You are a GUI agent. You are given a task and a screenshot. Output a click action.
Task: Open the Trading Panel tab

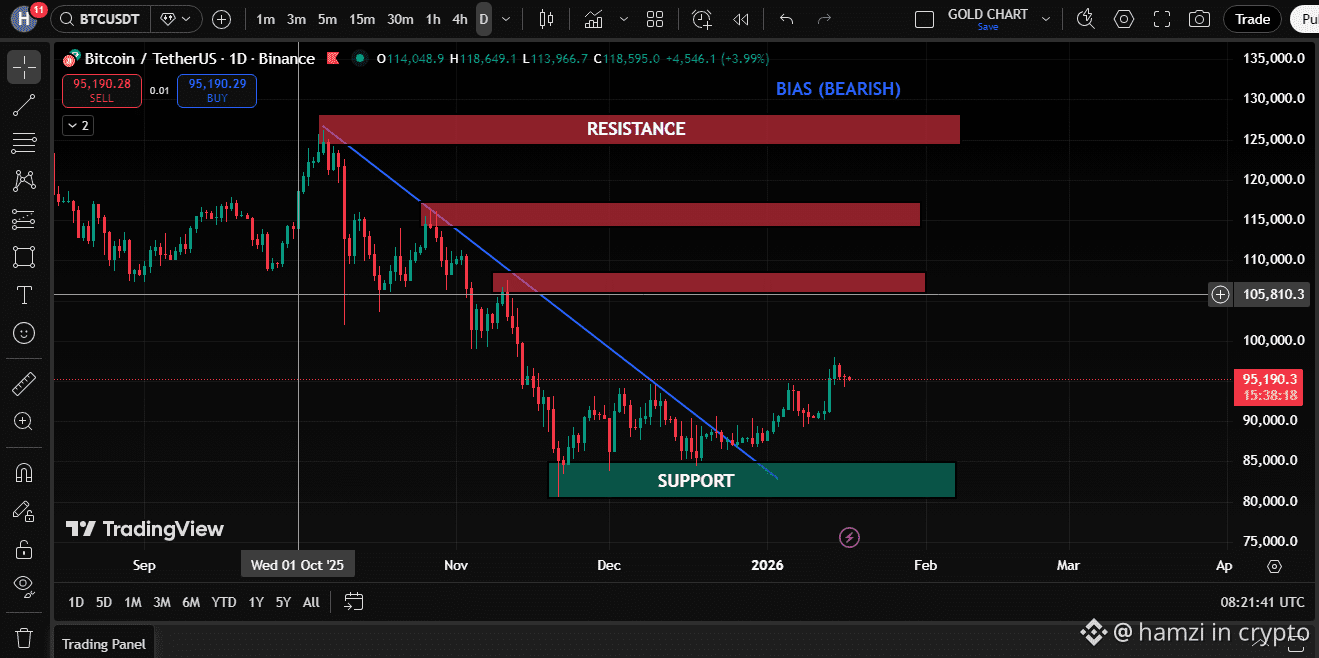tap(104, 644)
